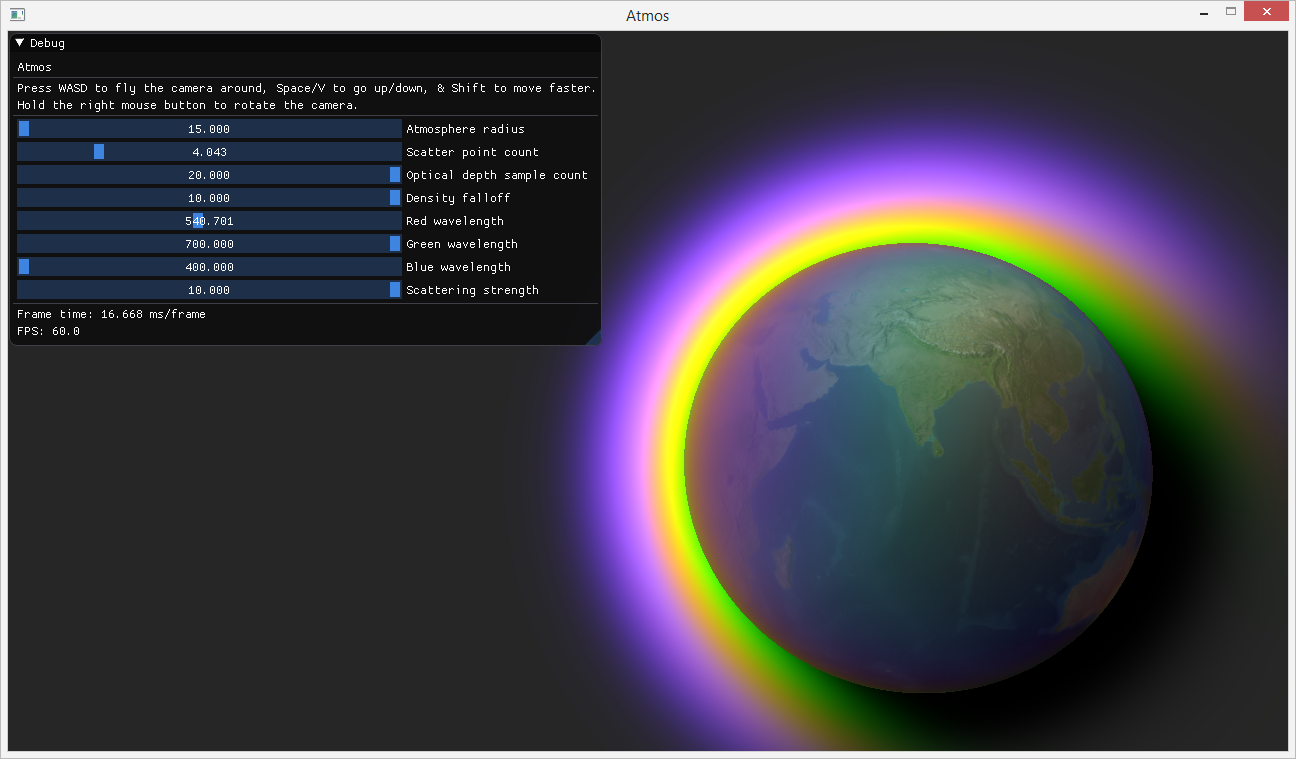Click the Atmos window icon in title bar

17,15
